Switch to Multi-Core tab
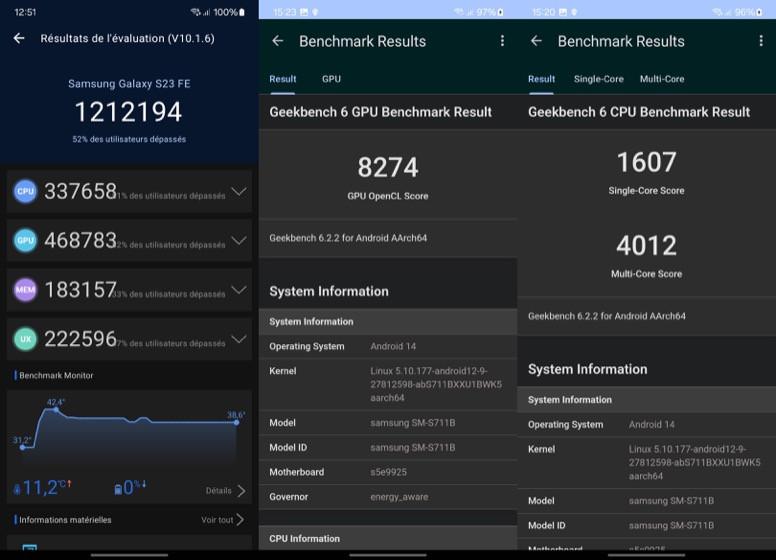The height and width of the screenshot is (560, 776). 662,79
